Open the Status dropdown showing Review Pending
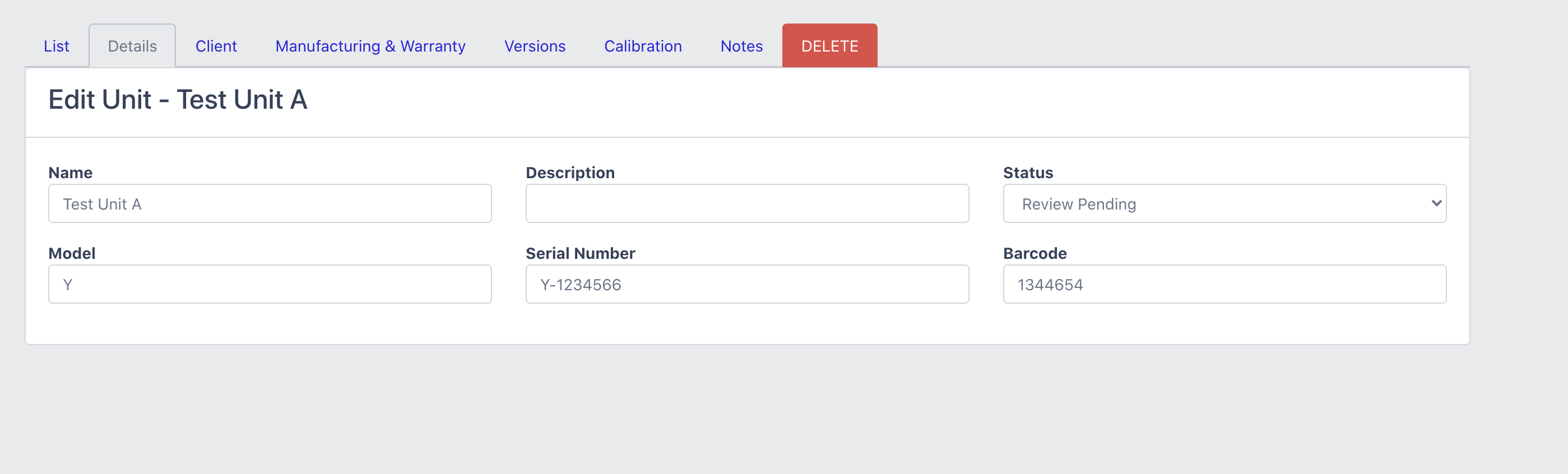Viewport: 1568px width, 474px height. coord(1224,204)
